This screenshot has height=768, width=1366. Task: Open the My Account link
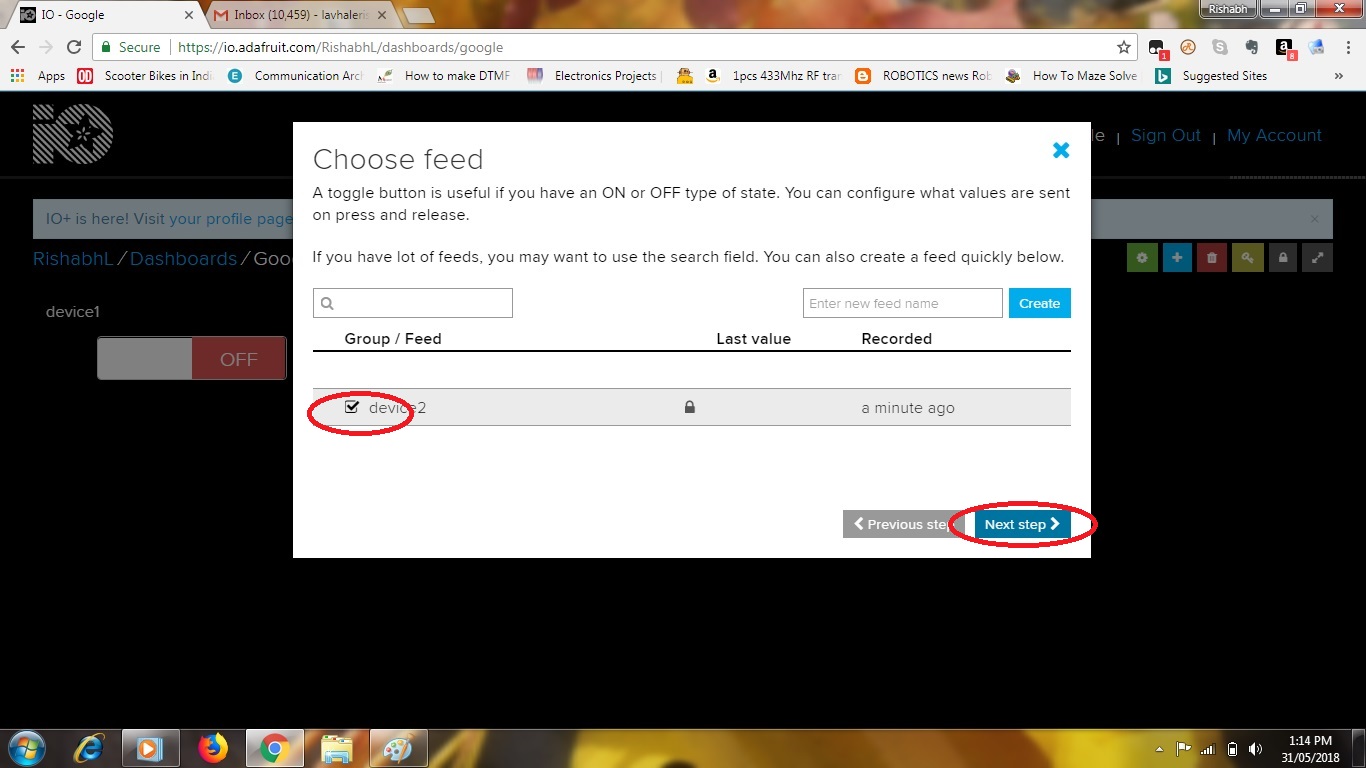click(x=1274, y=136)
